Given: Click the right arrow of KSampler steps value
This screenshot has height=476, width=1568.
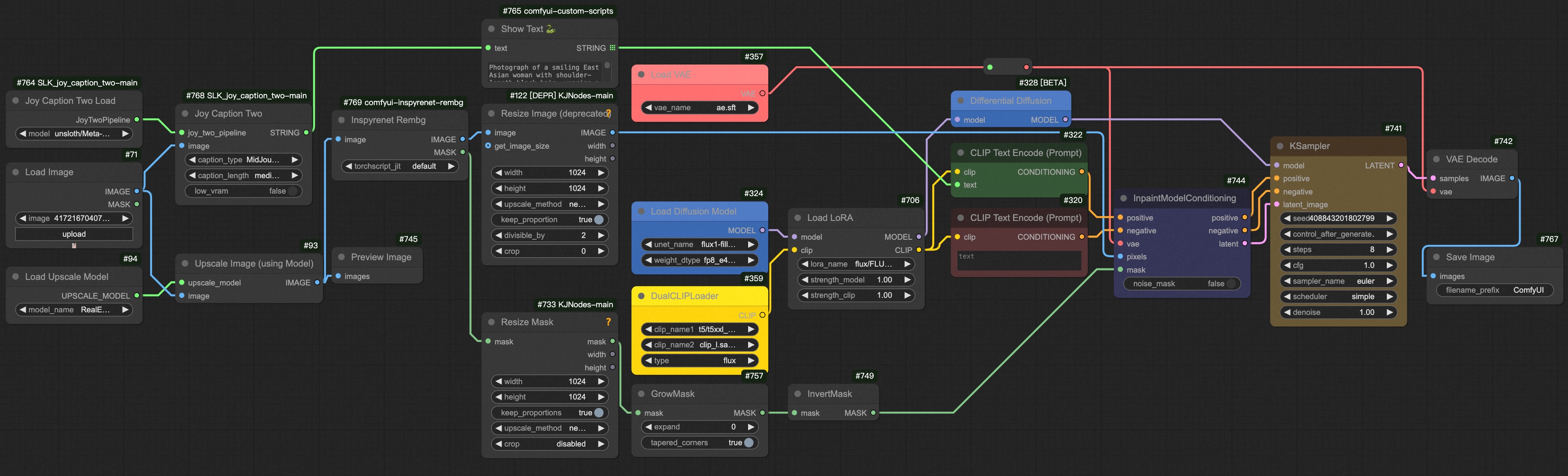Looking at the screenshot, I should [x=1390, y=250].
